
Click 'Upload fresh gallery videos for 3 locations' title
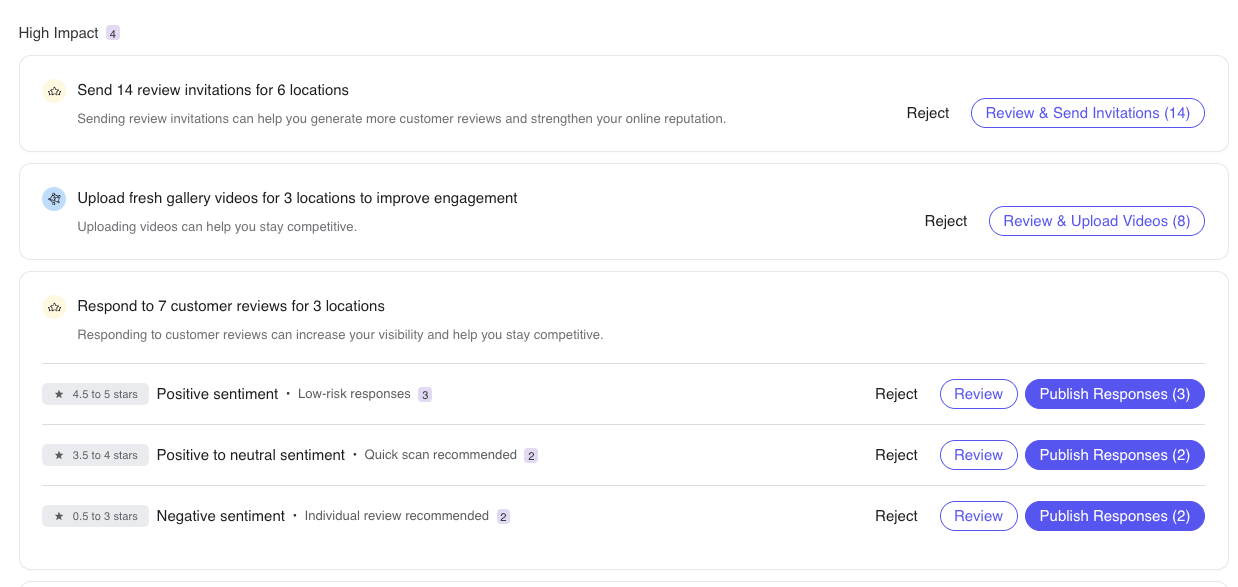click(x=297, y=198)
